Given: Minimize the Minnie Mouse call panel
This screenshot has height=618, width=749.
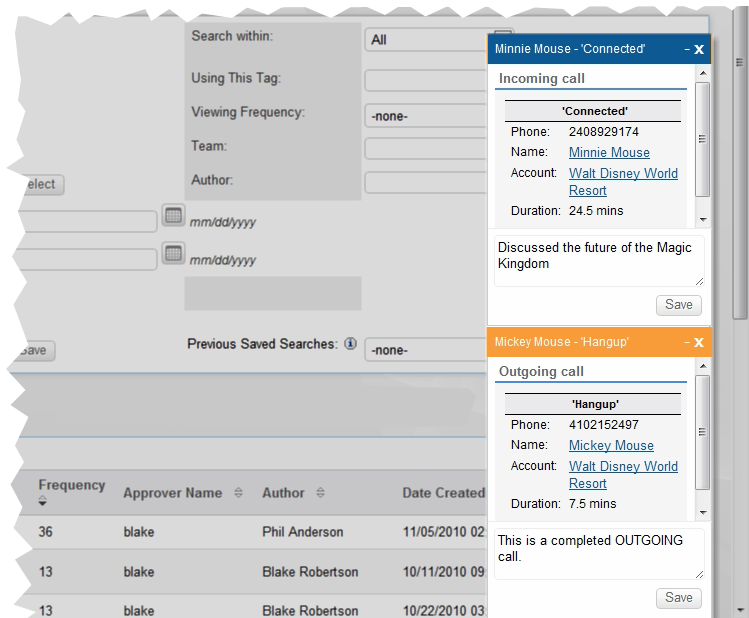Looking at the screenshot, I should 687,49.
